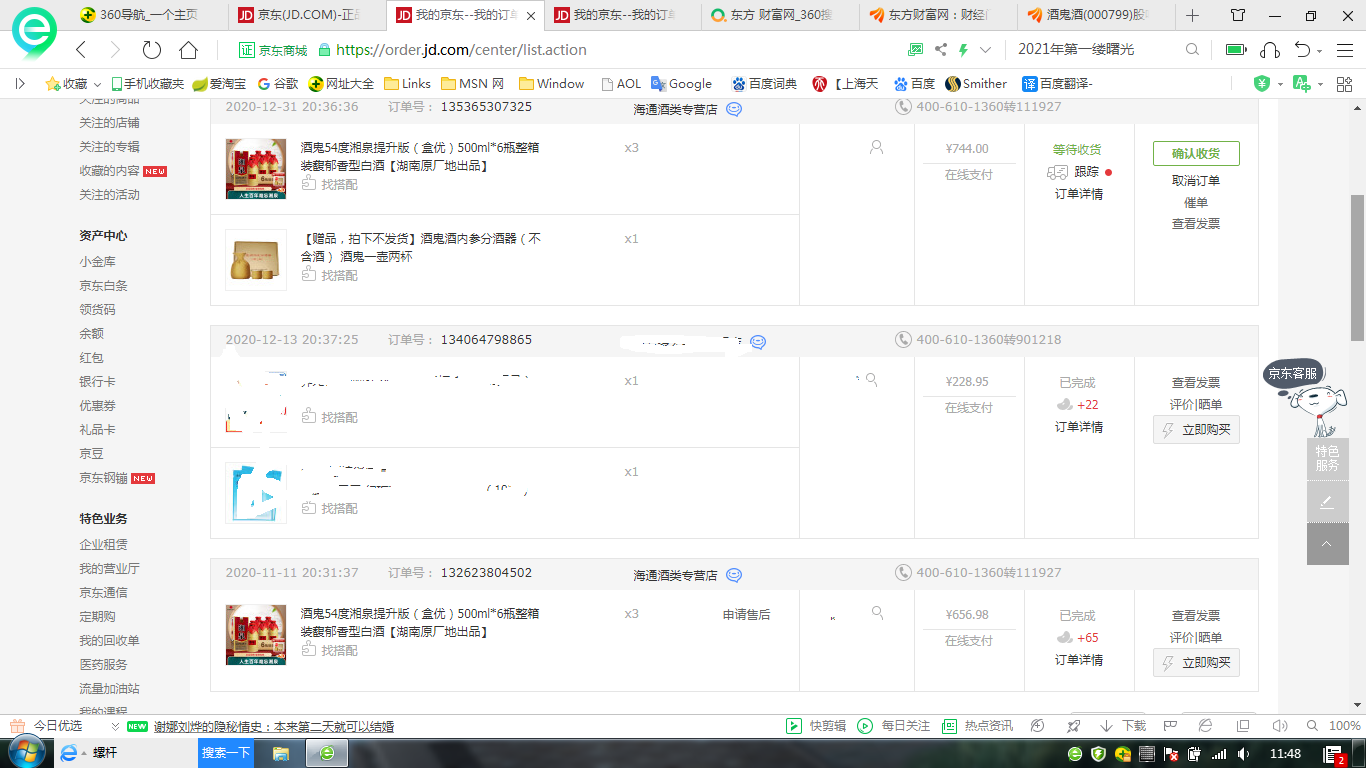Switch to the 360导航 tab

click(x=150, y=16)
